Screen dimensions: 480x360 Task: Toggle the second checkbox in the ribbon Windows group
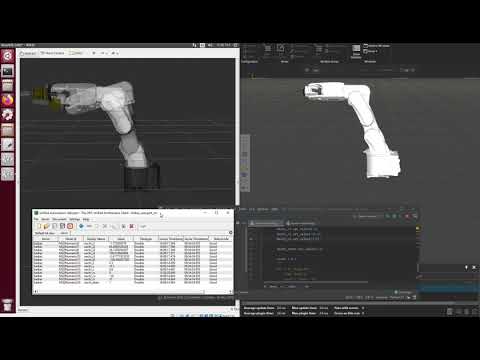pos(366,51)
